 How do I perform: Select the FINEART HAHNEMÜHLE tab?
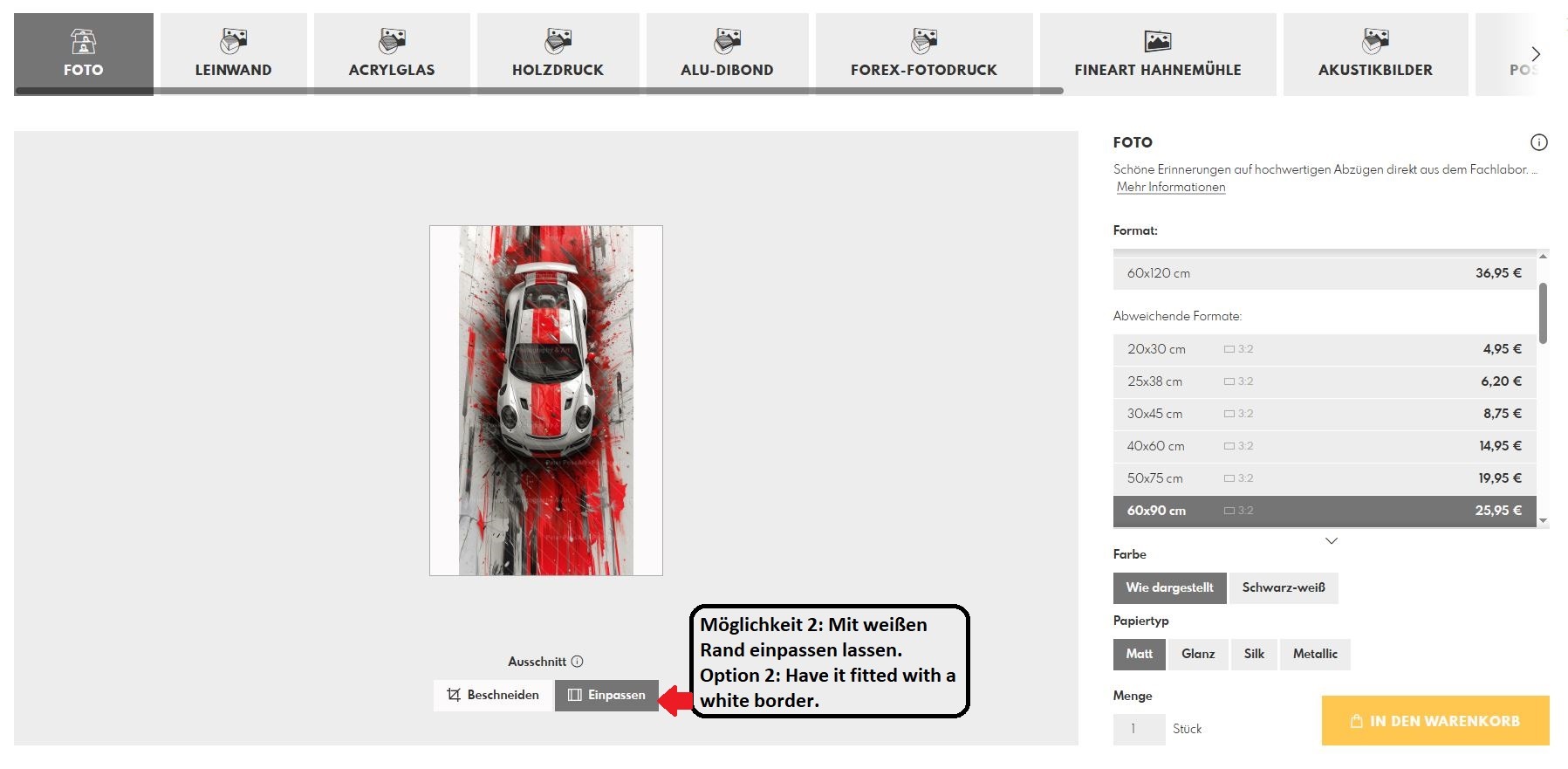pos(1158,54)
